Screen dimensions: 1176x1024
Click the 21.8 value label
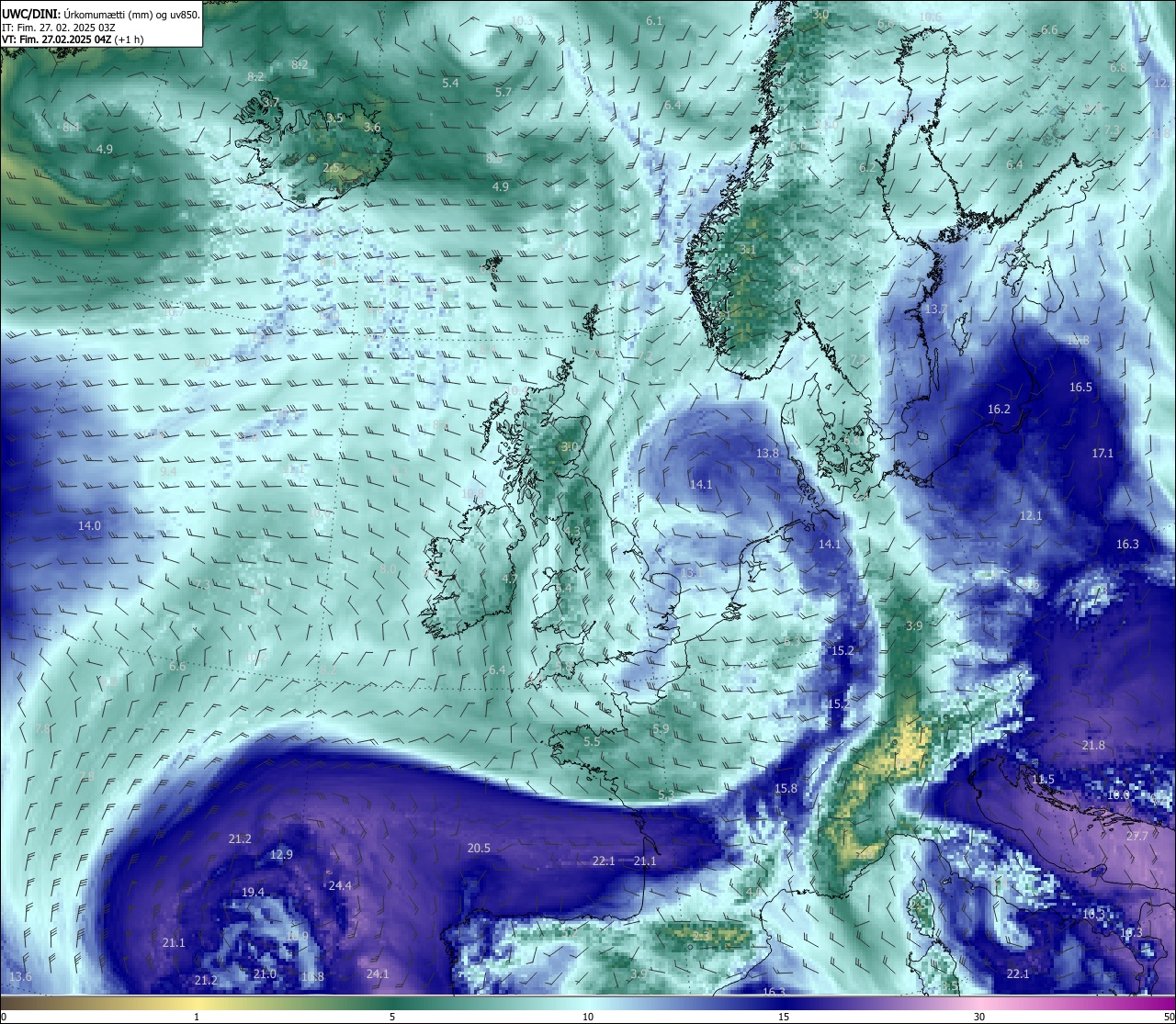(x=1093, y=745)
